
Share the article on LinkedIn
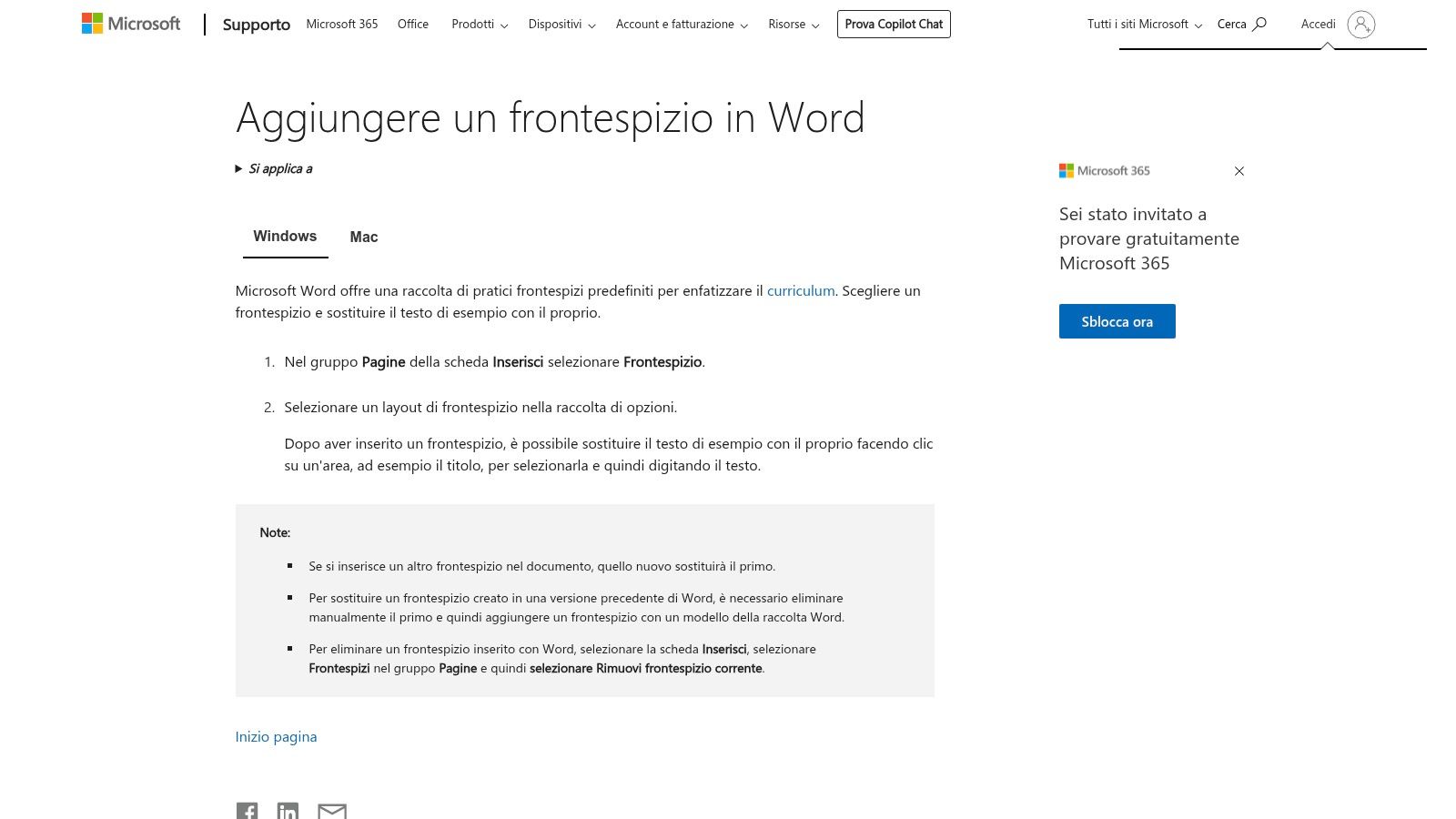pyautogui.click(x=288, y=811)
